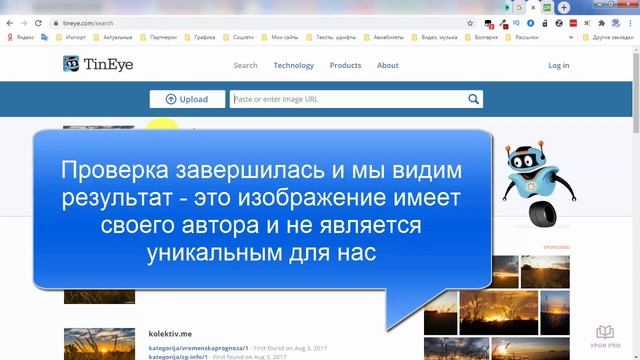
Task: Open the Соцсети bookmarks folder
Action: click(239, 37)
